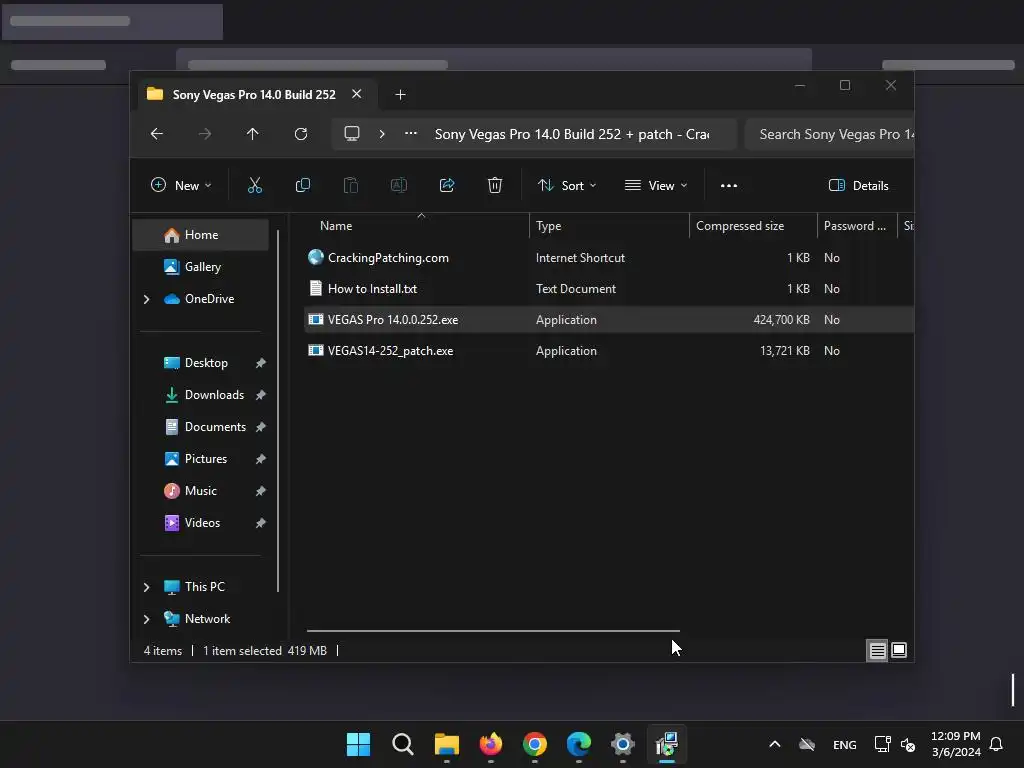Click the PC monitor icon in address bar
This screenshot has height=768, width=1024.
pos(352,134)
